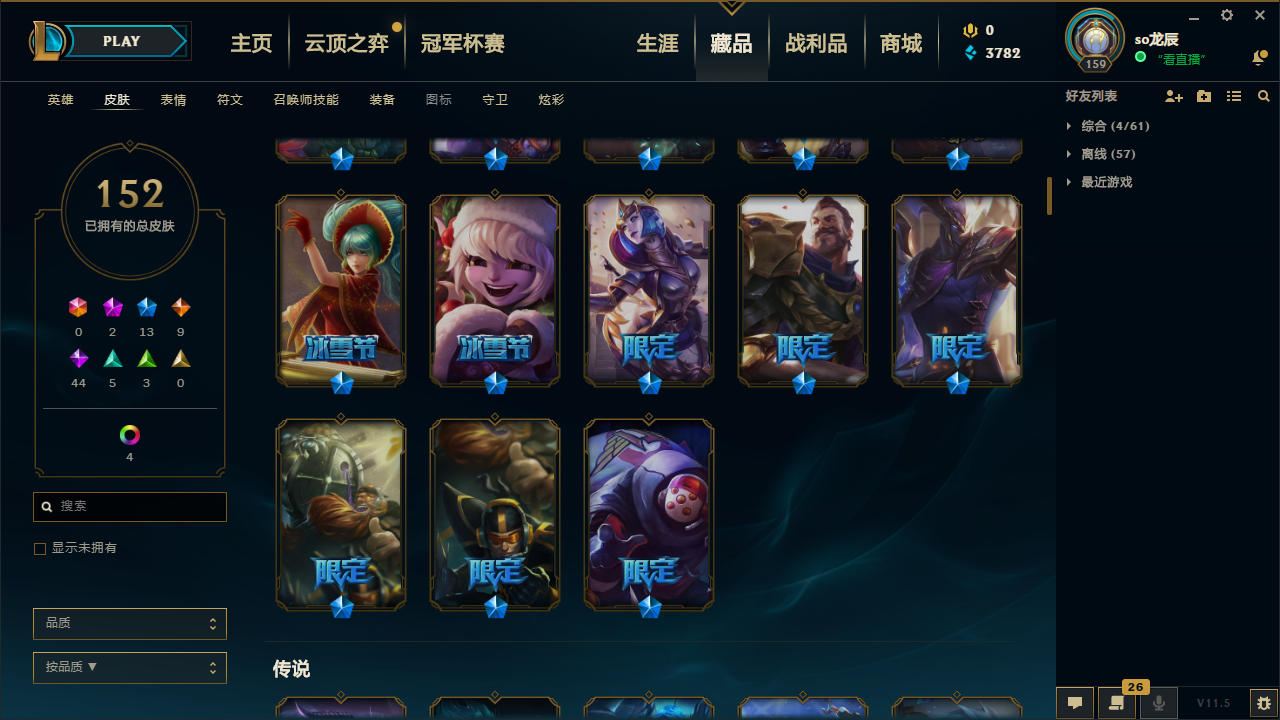The height and width of the screenshot is (720, 1280).
Task: Open the chat bubble icon
Action: pyautogui.click(x=1075, y=703)
